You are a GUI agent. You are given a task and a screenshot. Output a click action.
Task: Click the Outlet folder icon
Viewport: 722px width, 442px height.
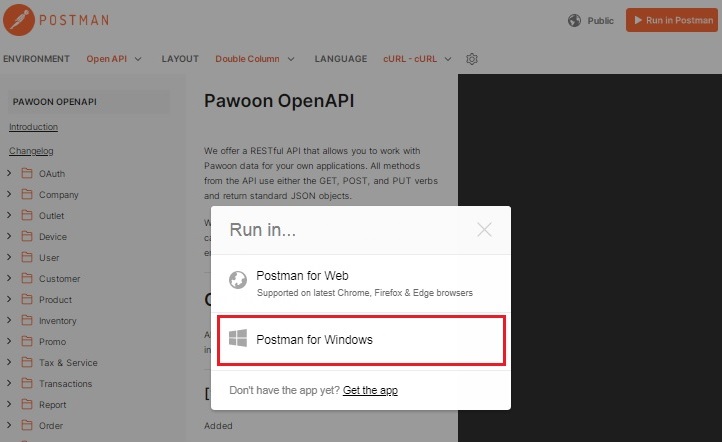[27, 215]
